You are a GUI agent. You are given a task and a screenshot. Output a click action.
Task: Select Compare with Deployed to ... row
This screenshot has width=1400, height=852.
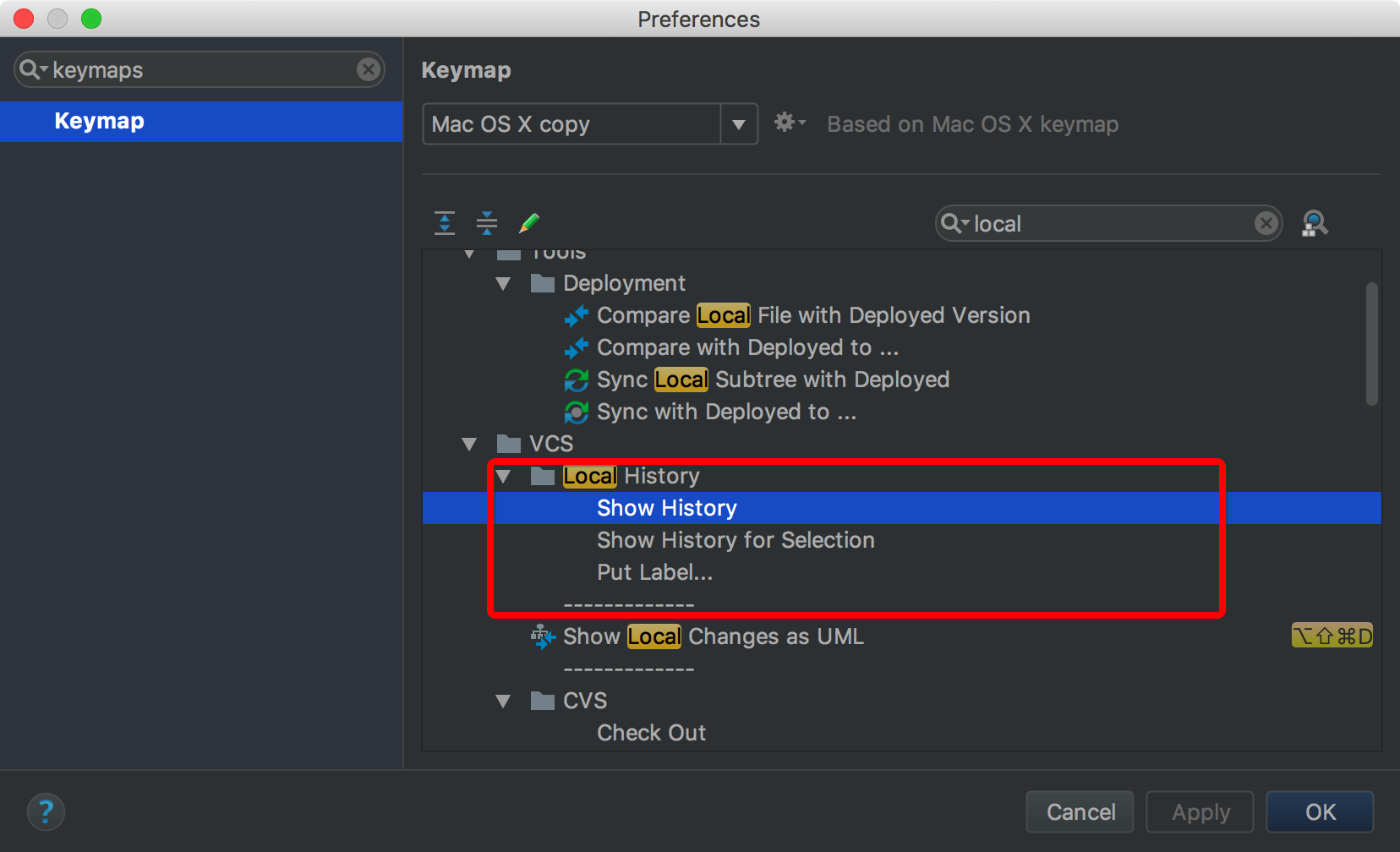tap(902, 347)
